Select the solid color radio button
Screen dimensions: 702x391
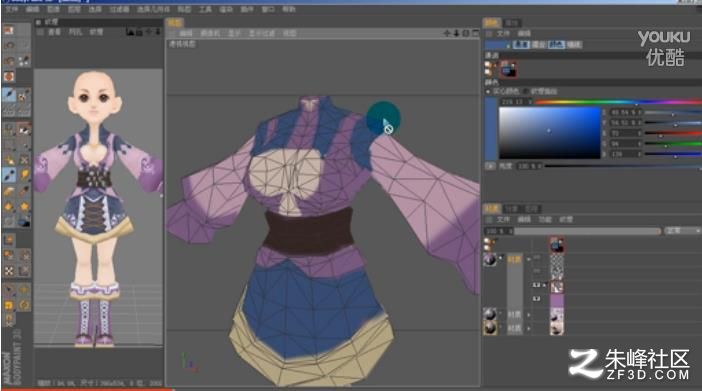click(488, 91)
